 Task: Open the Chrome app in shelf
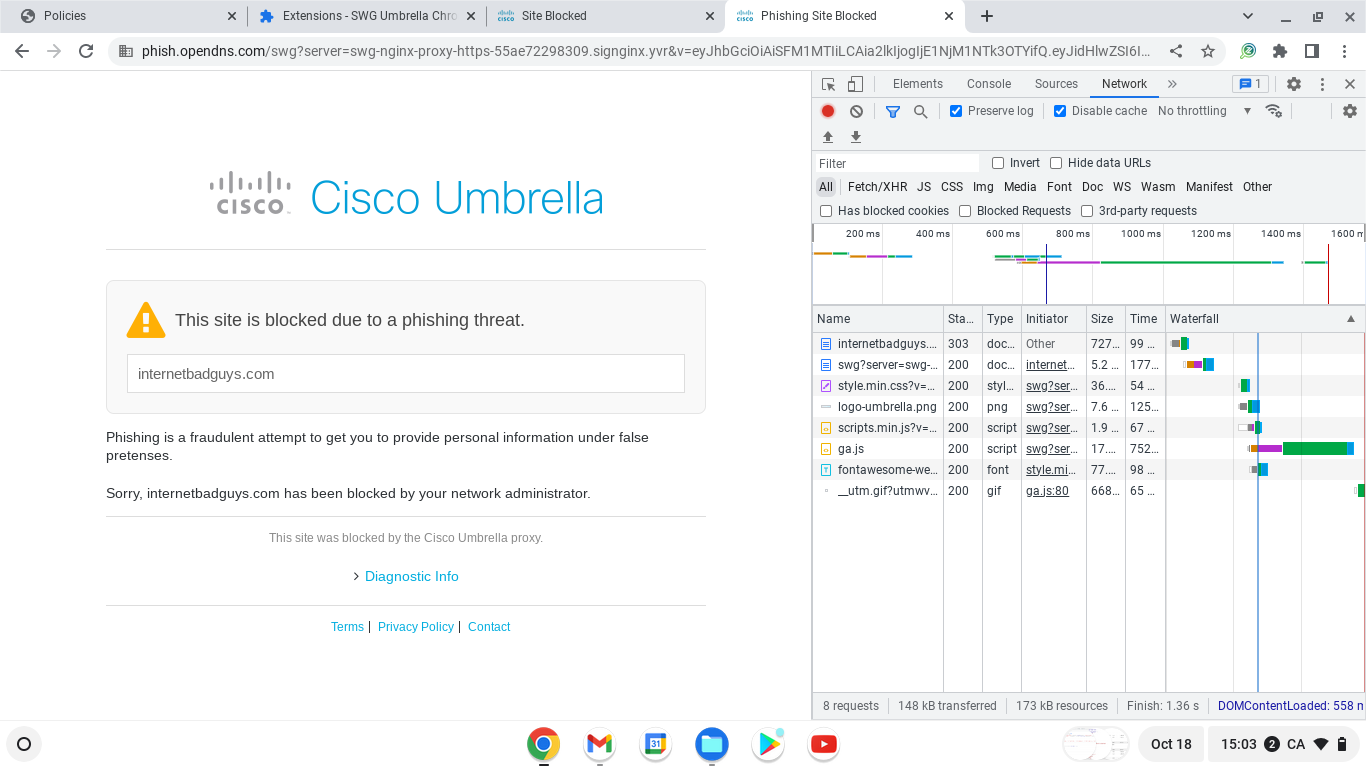point(543,744)
